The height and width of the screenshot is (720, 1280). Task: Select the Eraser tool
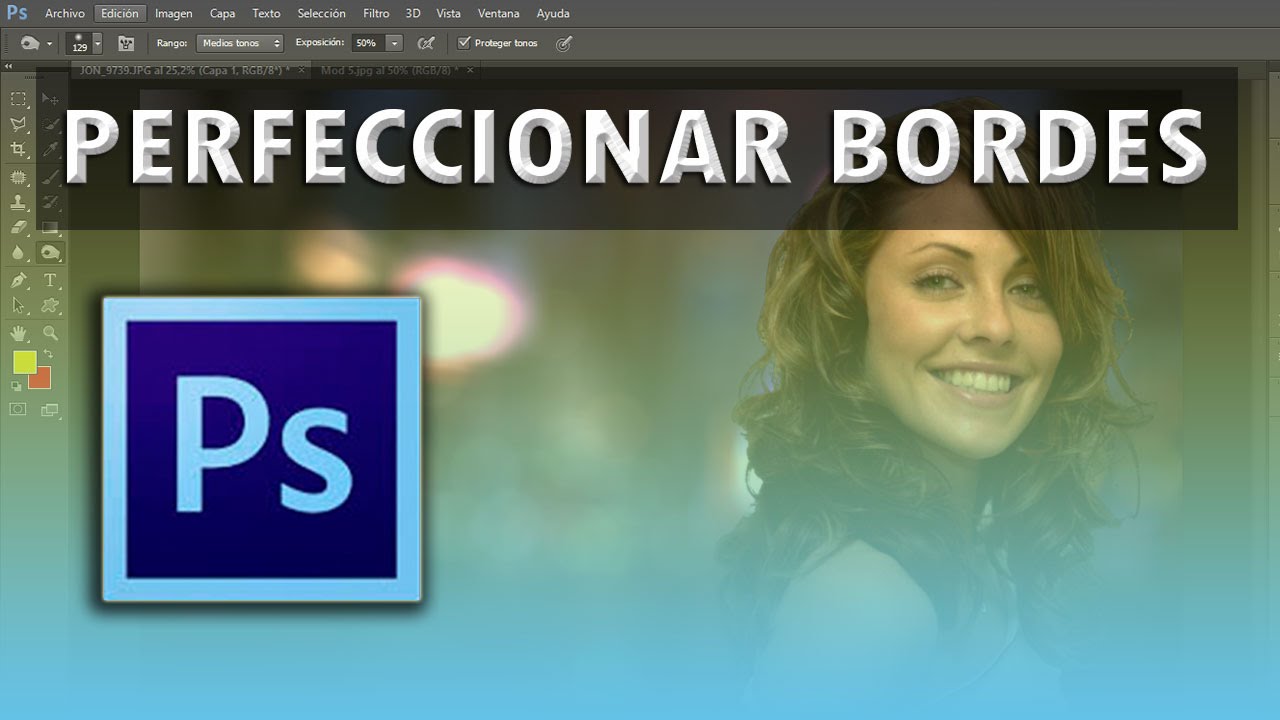pyautogui.click(x=19, y=228)
